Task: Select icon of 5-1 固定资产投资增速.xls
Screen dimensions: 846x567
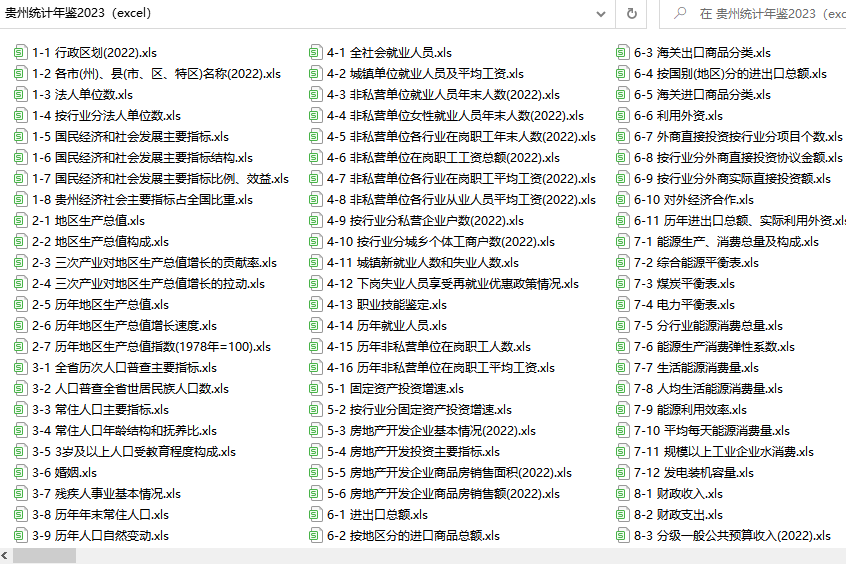Action: (x=315, y=389)
